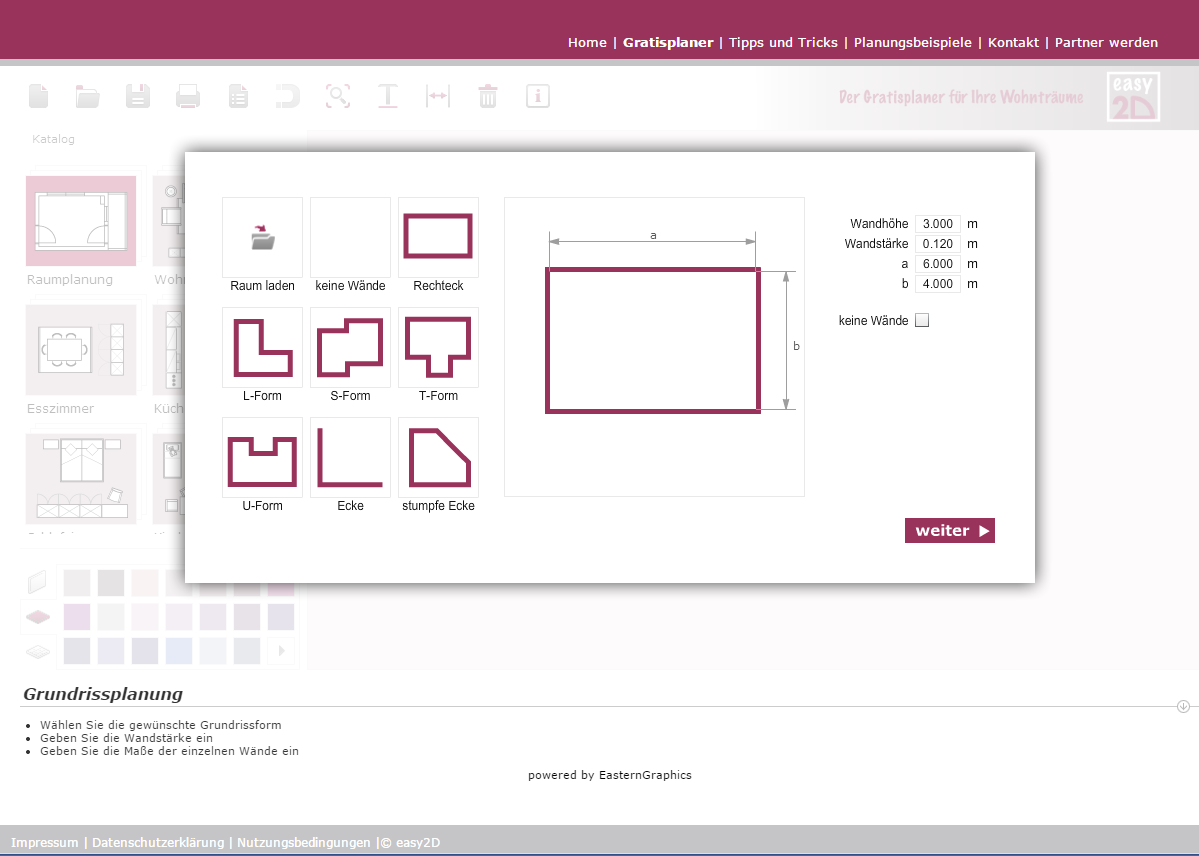Choose the Ecke corner wall shape
1199x856 pixels.
[350, 457]
